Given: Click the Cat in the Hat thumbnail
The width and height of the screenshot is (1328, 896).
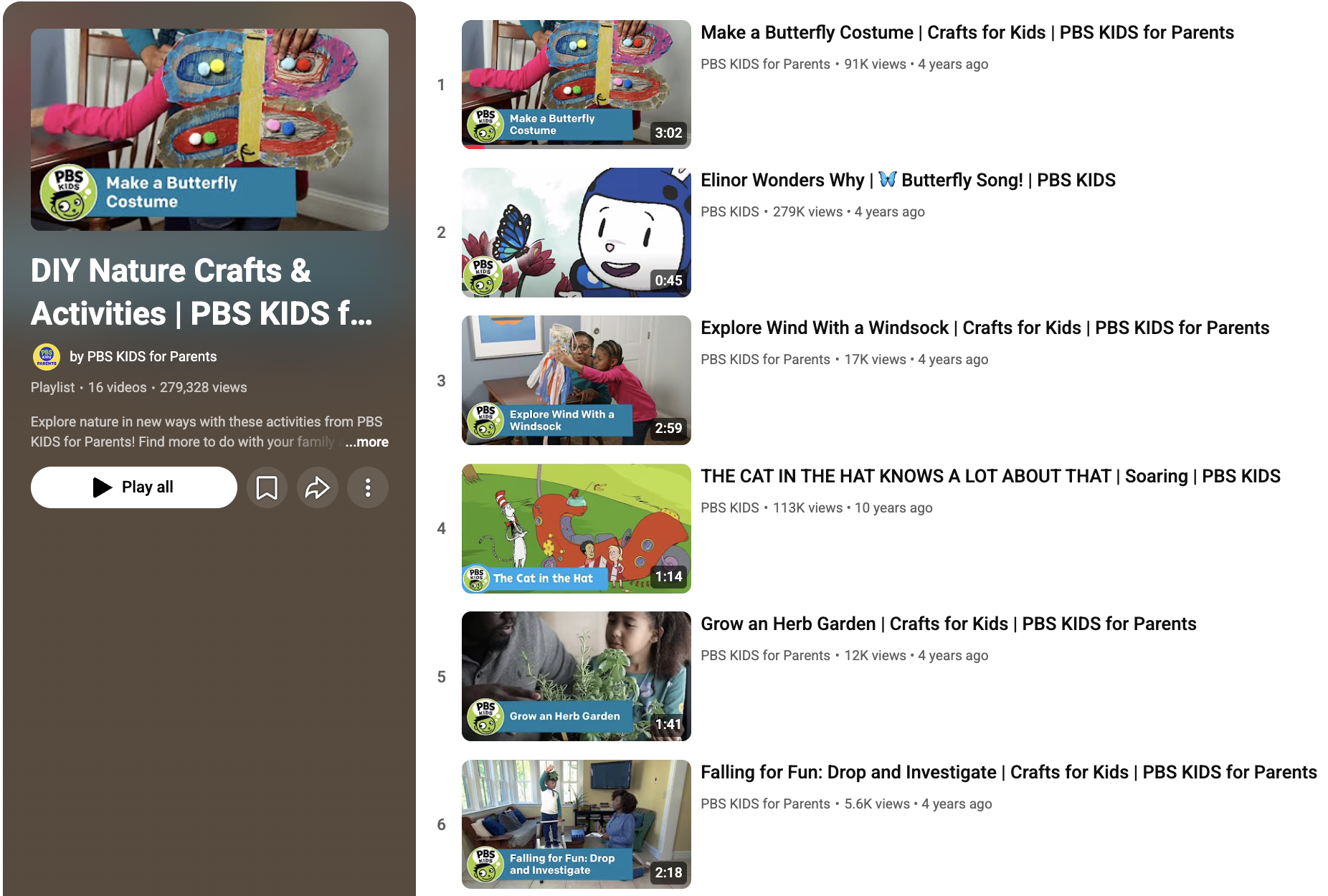Looking at the screenshot, I should point(576,528).
